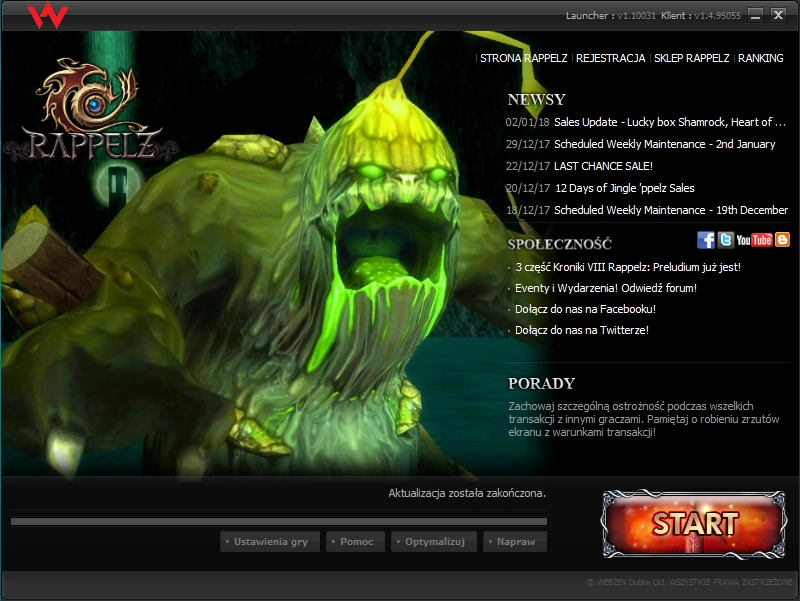Click the PORADY section heading

[x=541, y=383]
